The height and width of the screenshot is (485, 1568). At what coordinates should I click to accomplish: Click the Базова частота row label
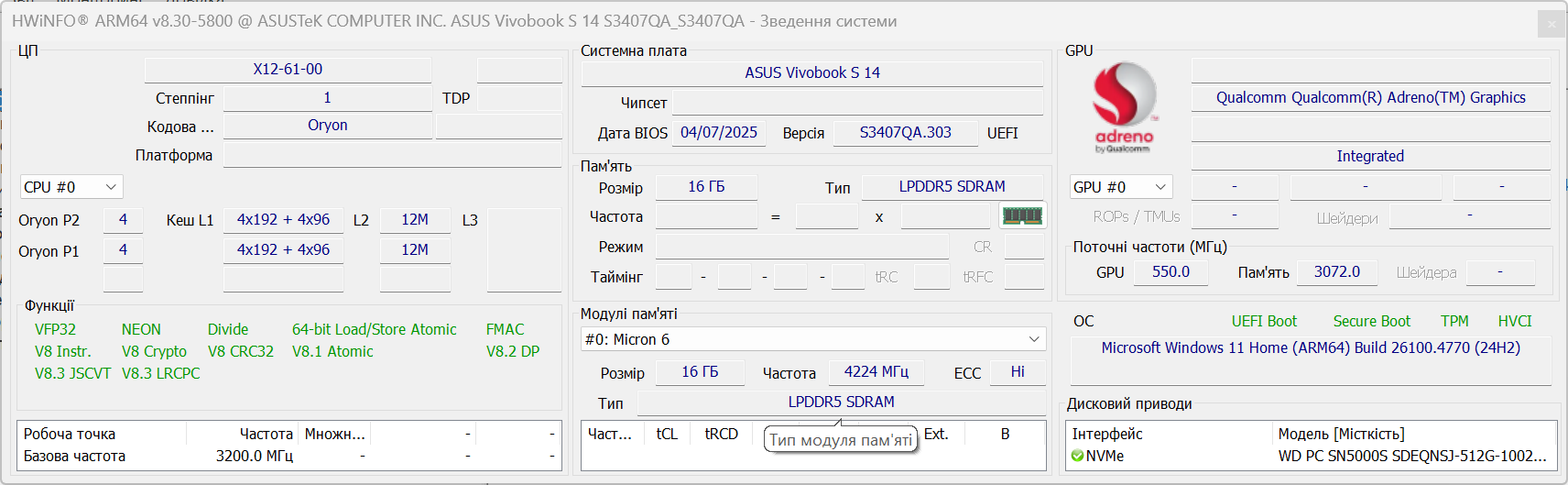(x=74, y=456)
